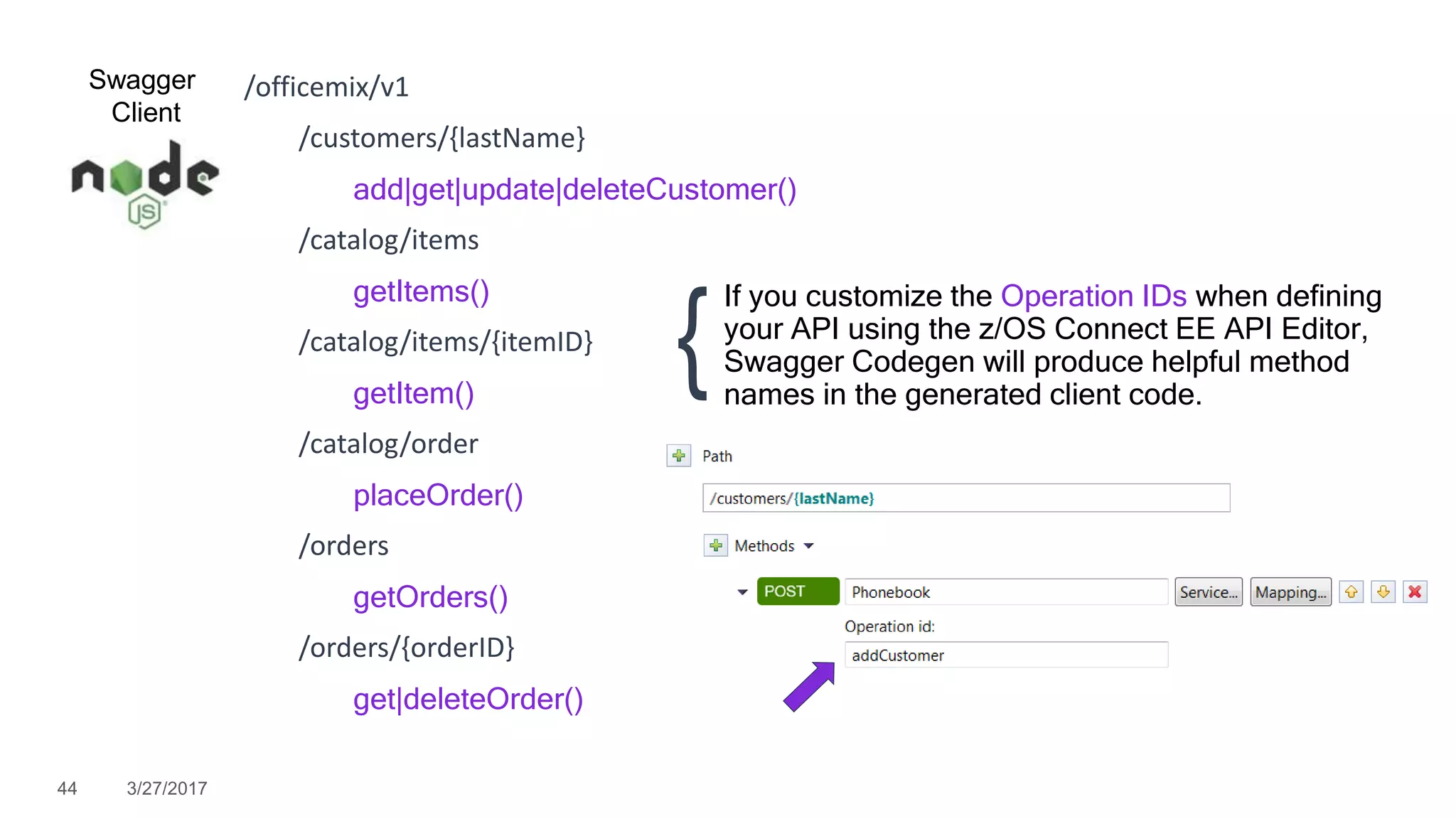
Task: Open the Service... dialog button
Action: pyautogui.click(x=1208, y=591)
